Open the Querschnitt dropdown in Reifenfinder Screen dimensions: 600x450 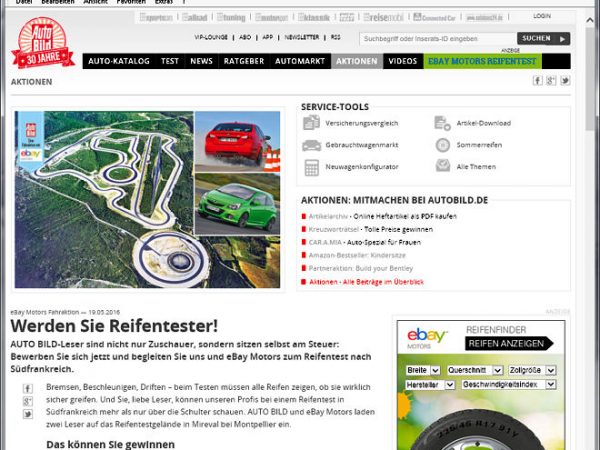tap(474, 370)
